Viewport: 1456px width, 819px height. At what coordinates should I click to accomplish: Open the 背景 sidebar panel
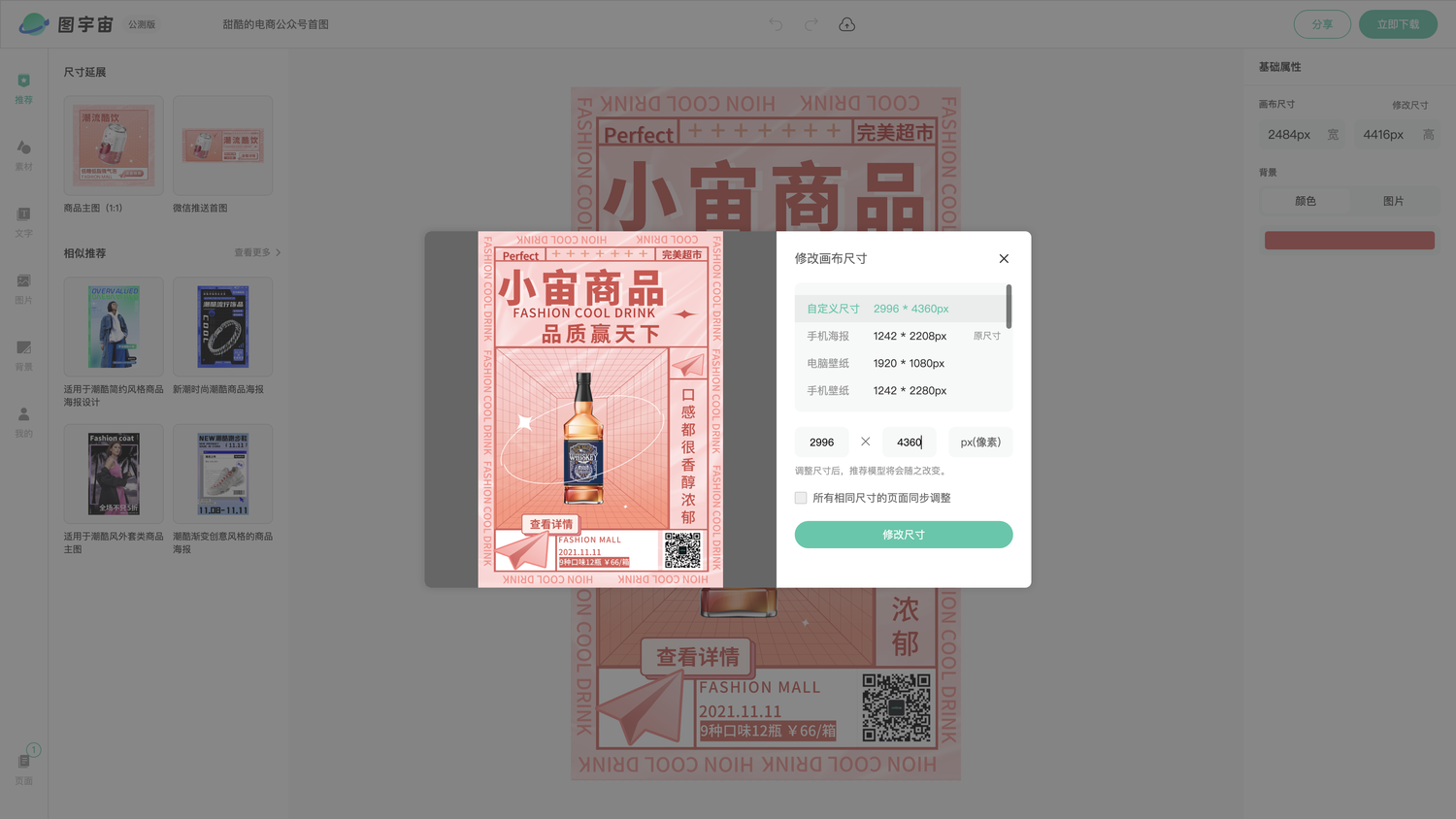pyautogui.click(x=23, y=355)
